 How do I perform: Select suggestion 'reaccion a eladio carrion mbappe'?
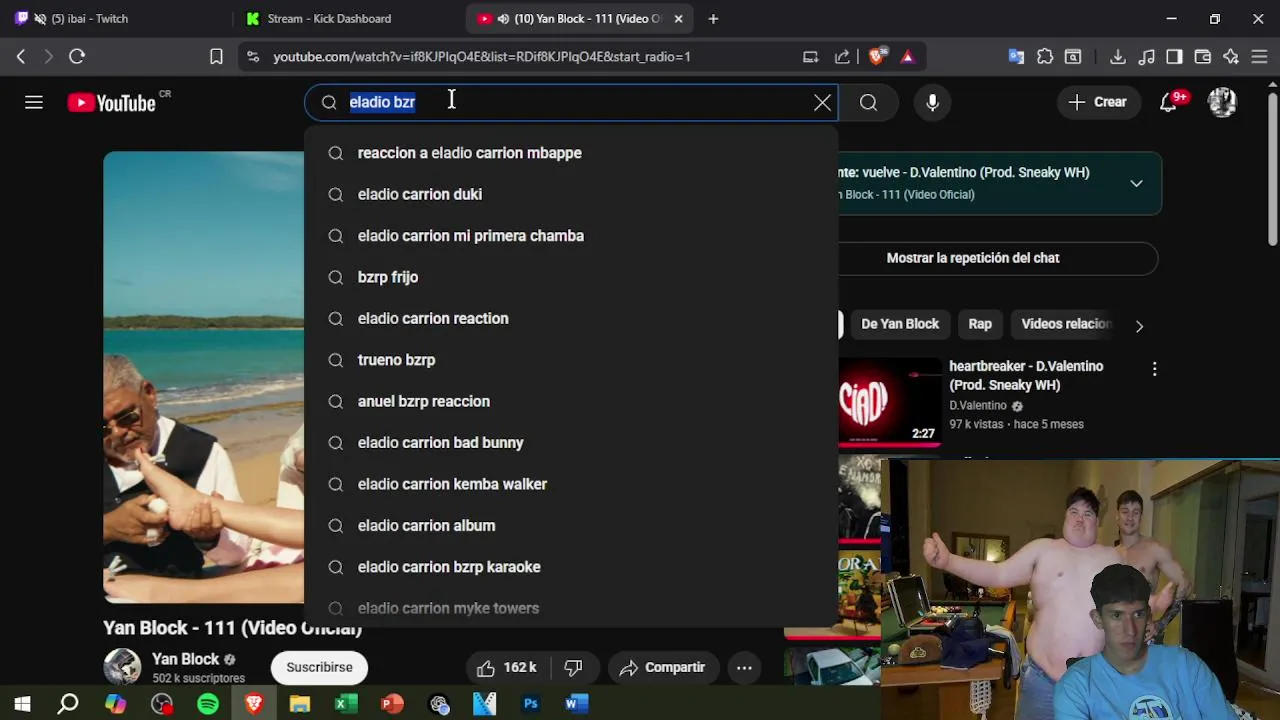[x=570, y=153]
